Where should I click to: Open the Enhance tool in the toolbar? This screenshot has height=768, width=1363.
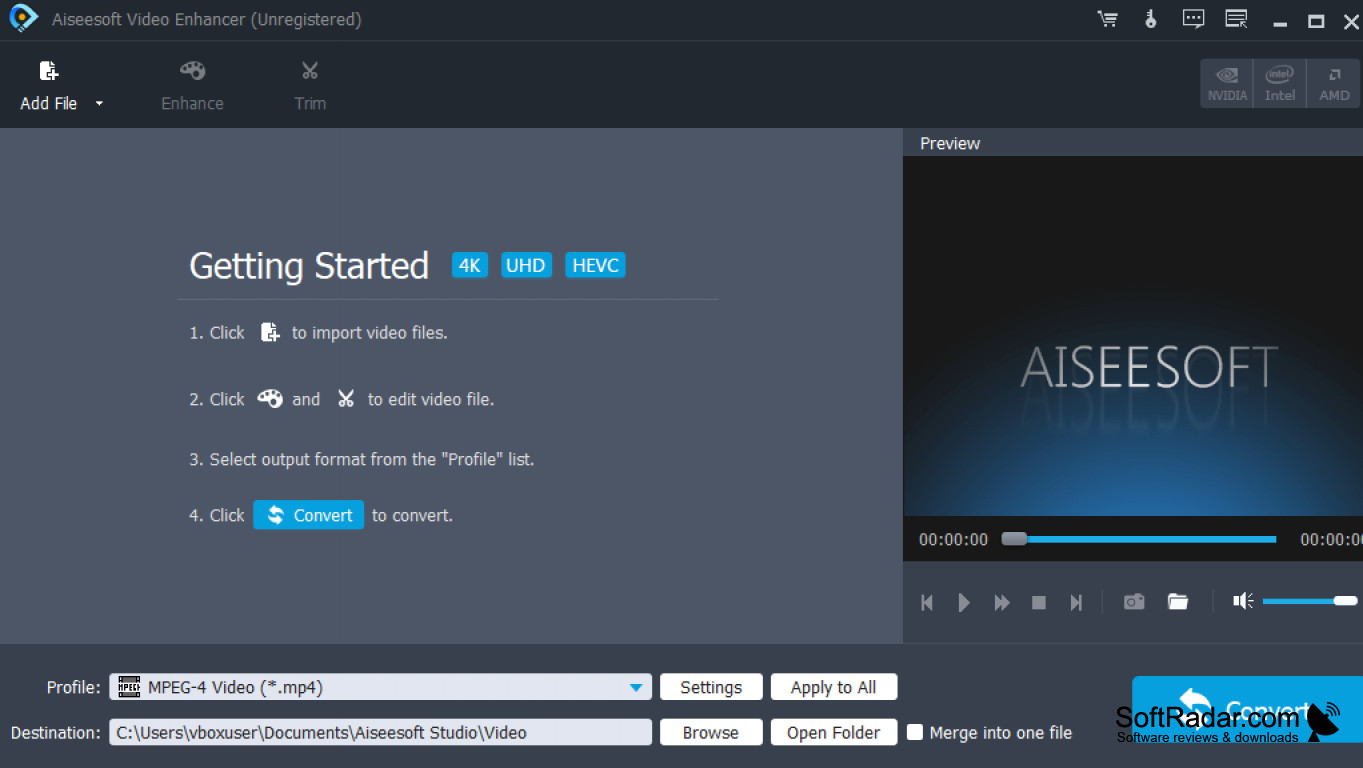[192, 84]
